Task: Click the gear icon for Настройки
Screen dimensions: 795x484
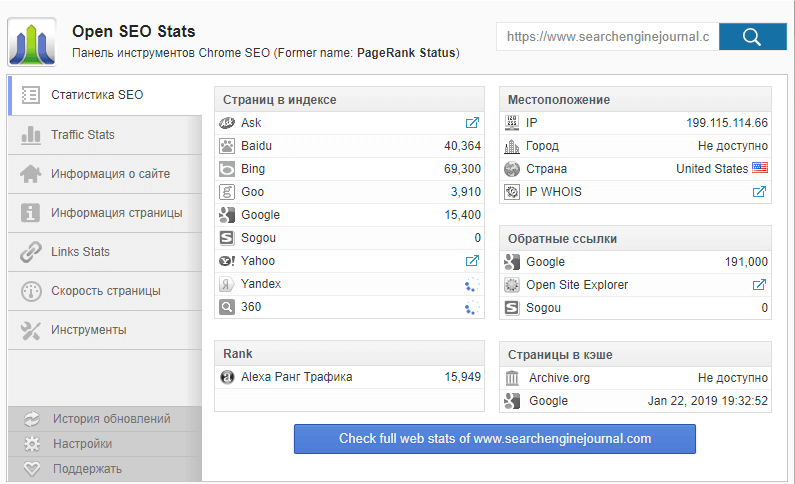Action: (32, 444)
